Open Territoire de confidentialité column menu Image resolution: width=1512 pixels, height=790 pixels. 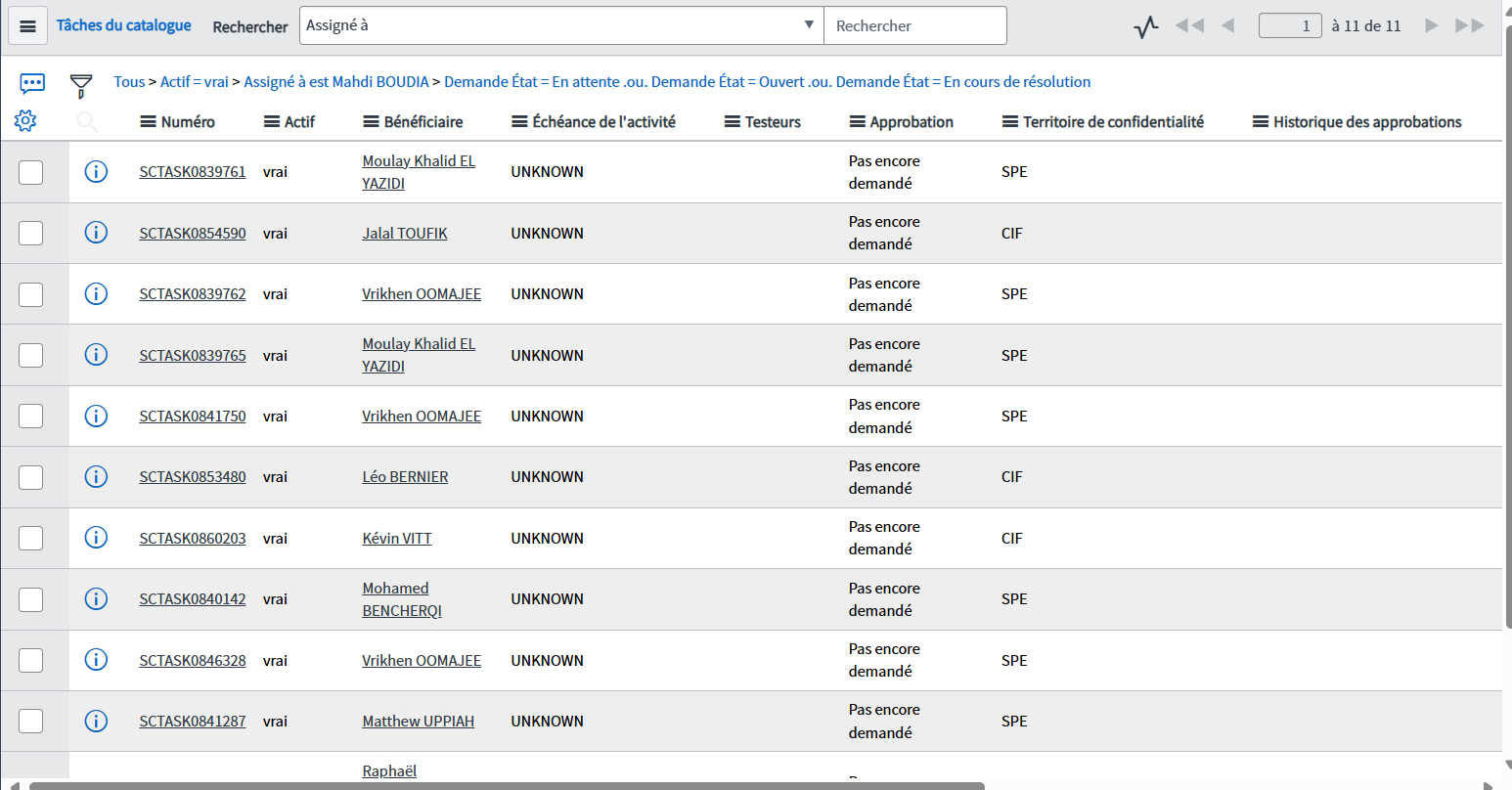coord(1010,122)
